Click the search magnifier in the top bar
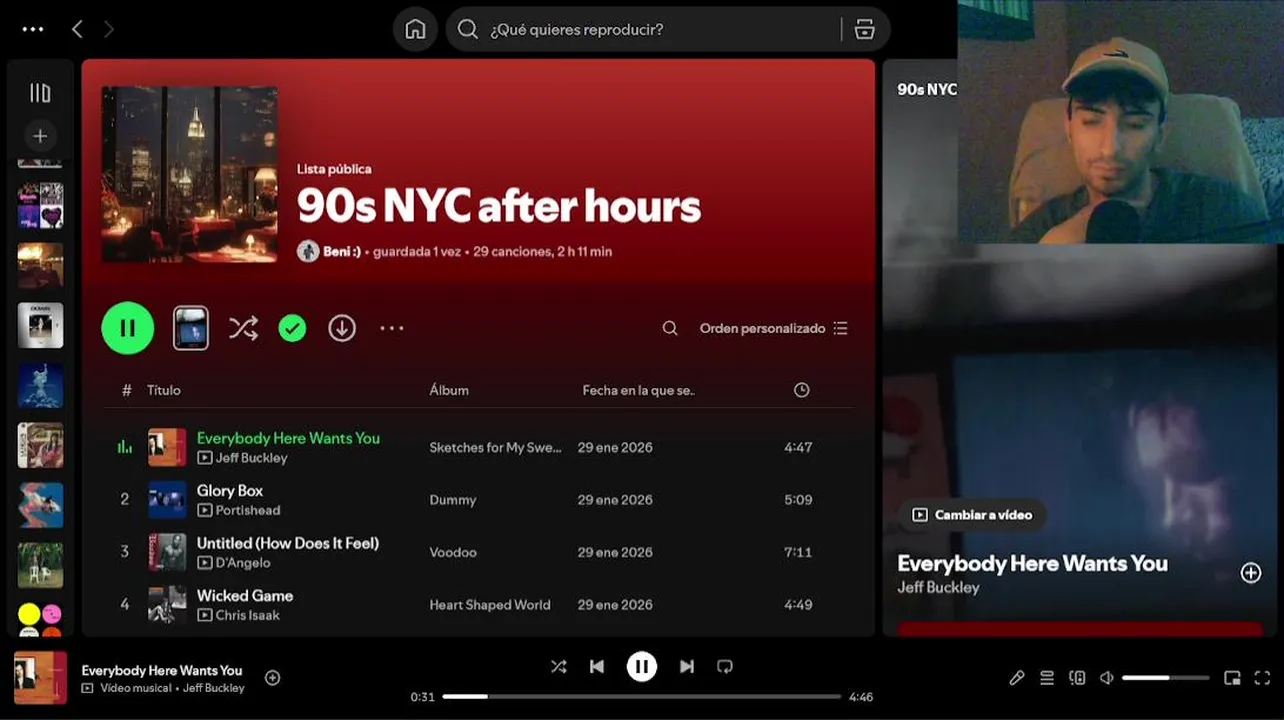 click(467, 30)
